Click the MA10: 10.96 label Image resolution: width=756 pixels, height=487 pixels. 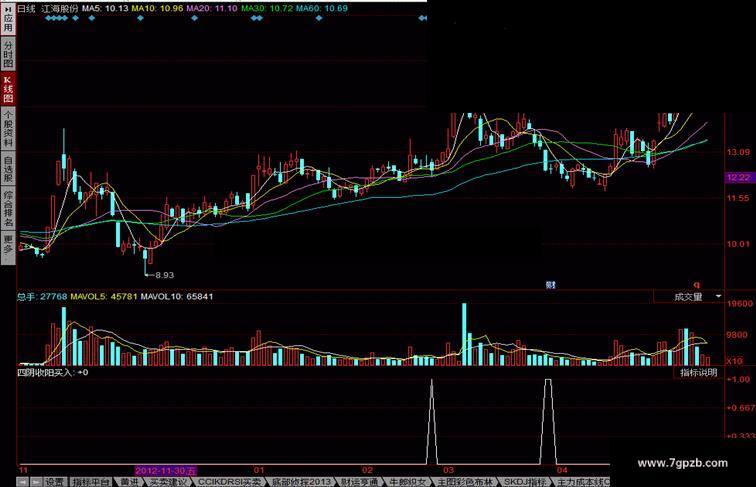[157, 8]
